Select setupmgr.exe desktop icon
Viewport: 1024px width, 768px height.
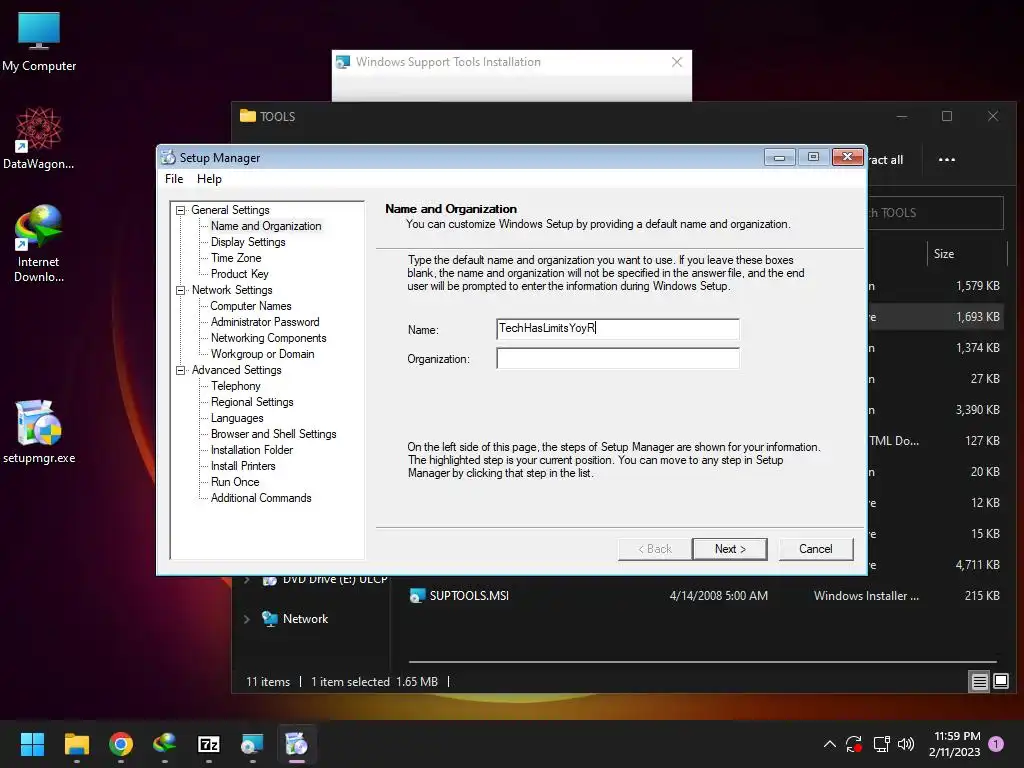pos(39,431)
